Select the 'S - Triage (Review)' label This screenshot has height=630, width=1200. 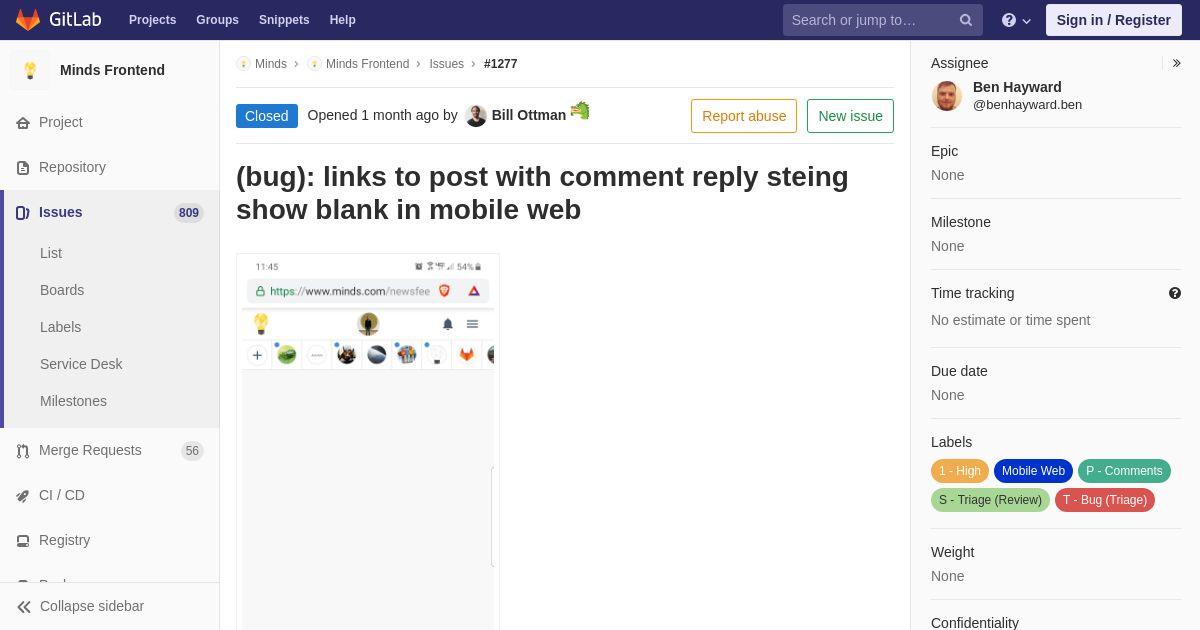990,500
